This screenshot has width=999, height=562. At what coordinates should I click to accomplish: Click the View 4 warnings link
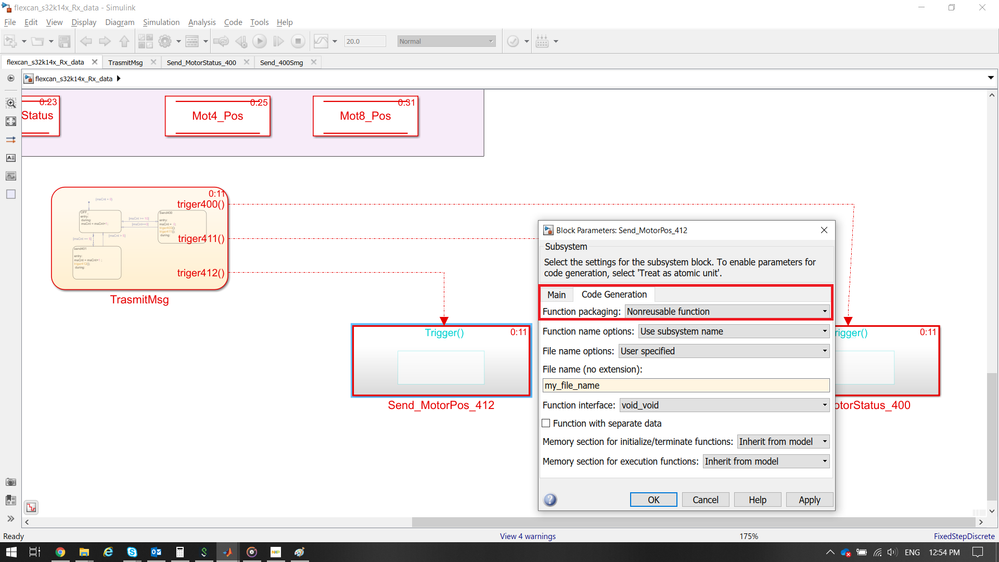click(x=528, y=537)
